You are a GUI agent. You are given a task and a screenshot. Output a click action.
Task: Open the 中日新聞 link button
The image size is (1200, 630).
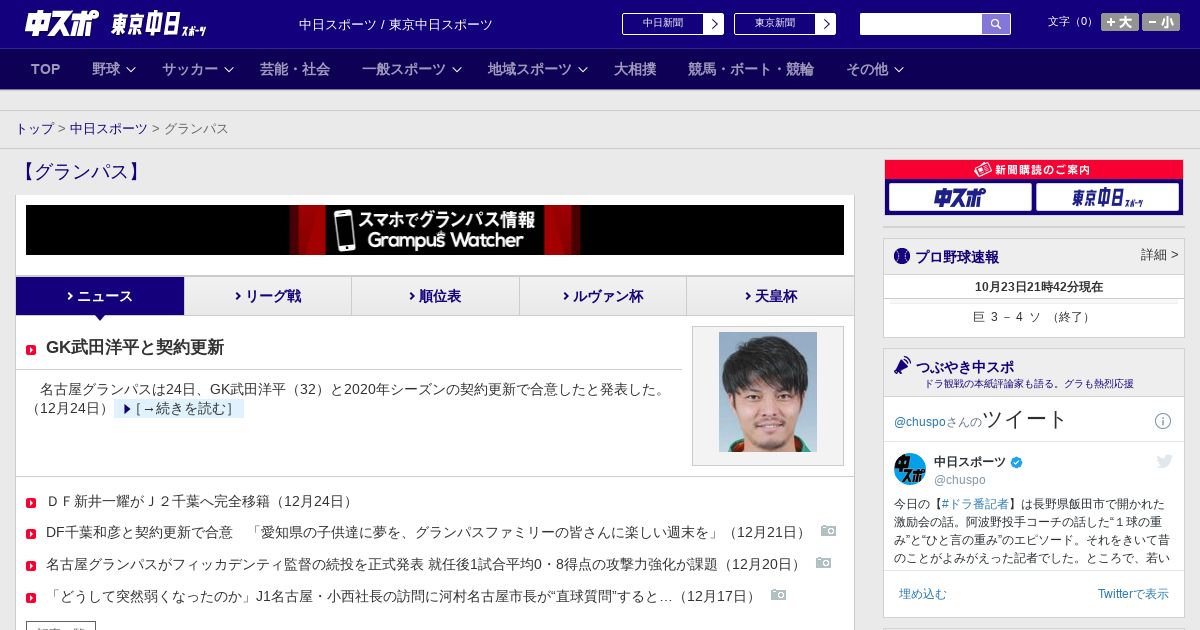pos(663,24)
